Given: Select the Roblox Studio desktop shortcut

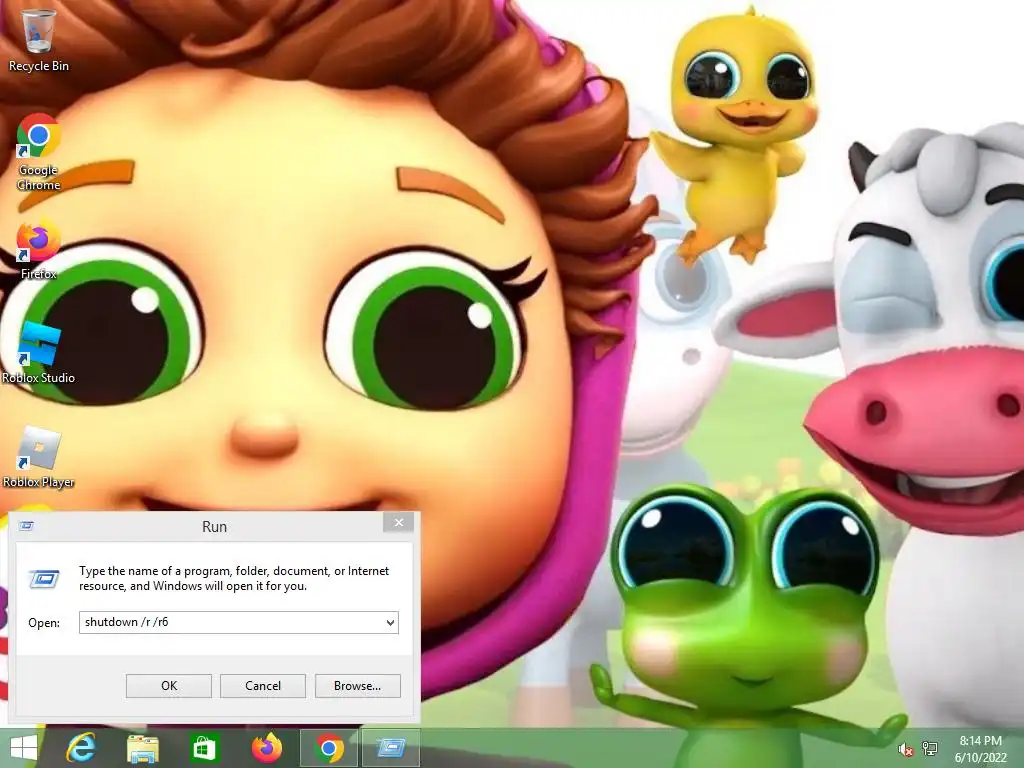Looking at the screenshot, I should tap(39, 353).
